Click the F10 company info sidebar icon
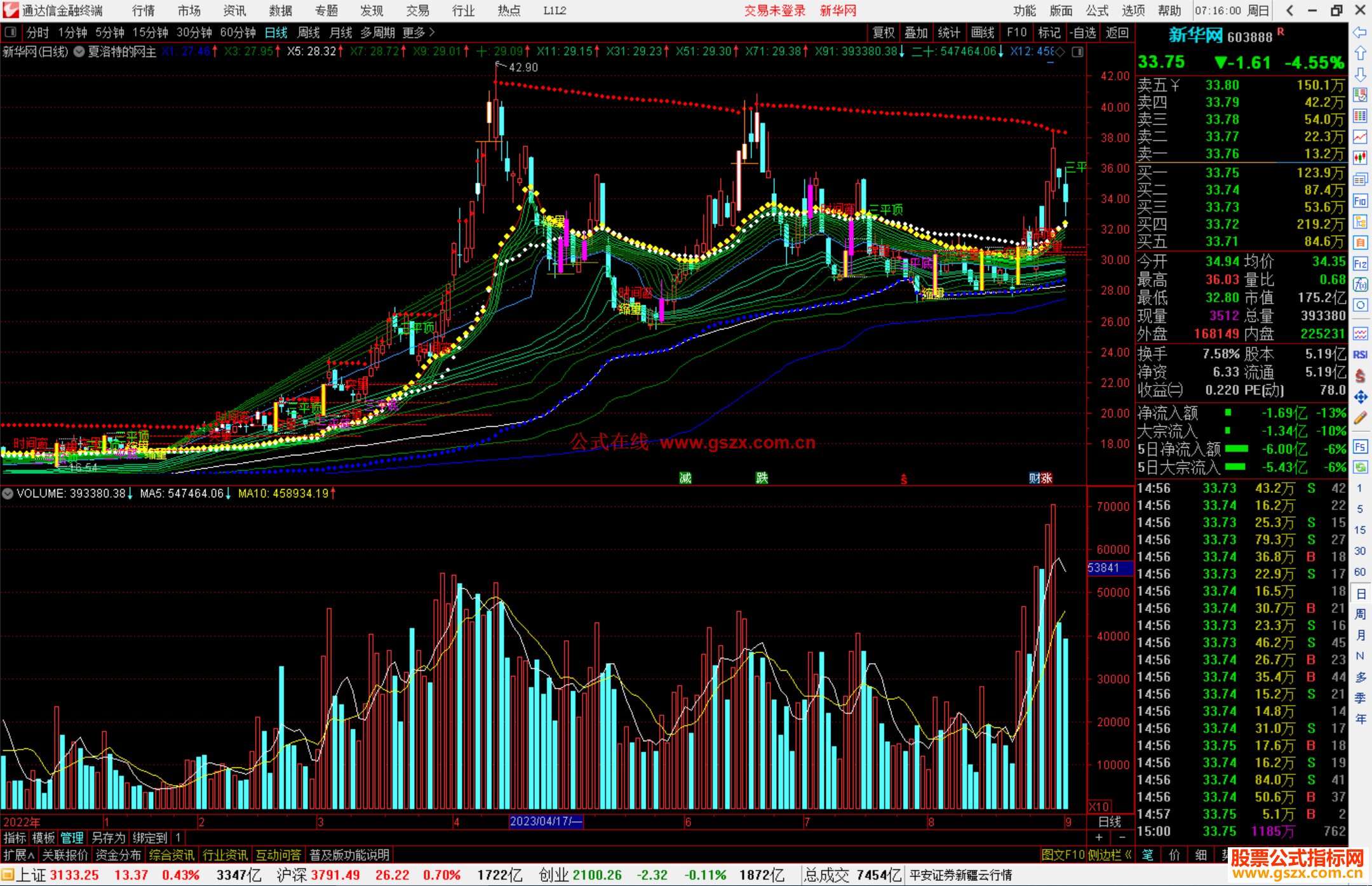 (x=1360, y=201)
